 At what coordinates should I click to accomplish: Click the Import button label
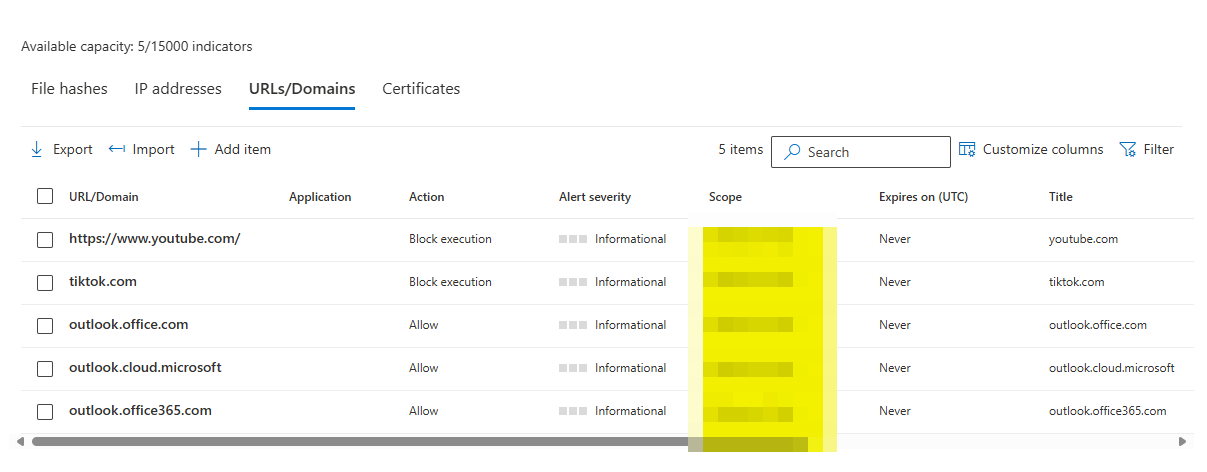(153, 149)
